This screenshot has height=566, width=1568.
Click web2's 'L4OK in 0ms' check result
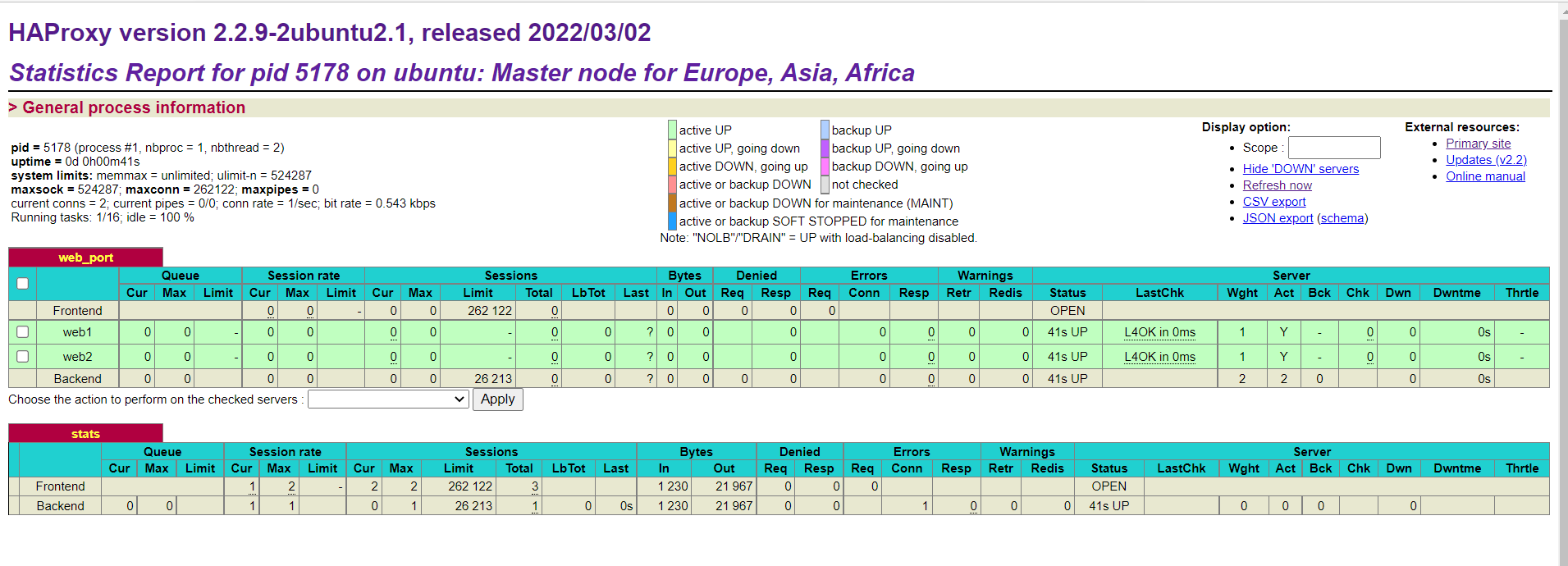click(x=1159, y=357)
